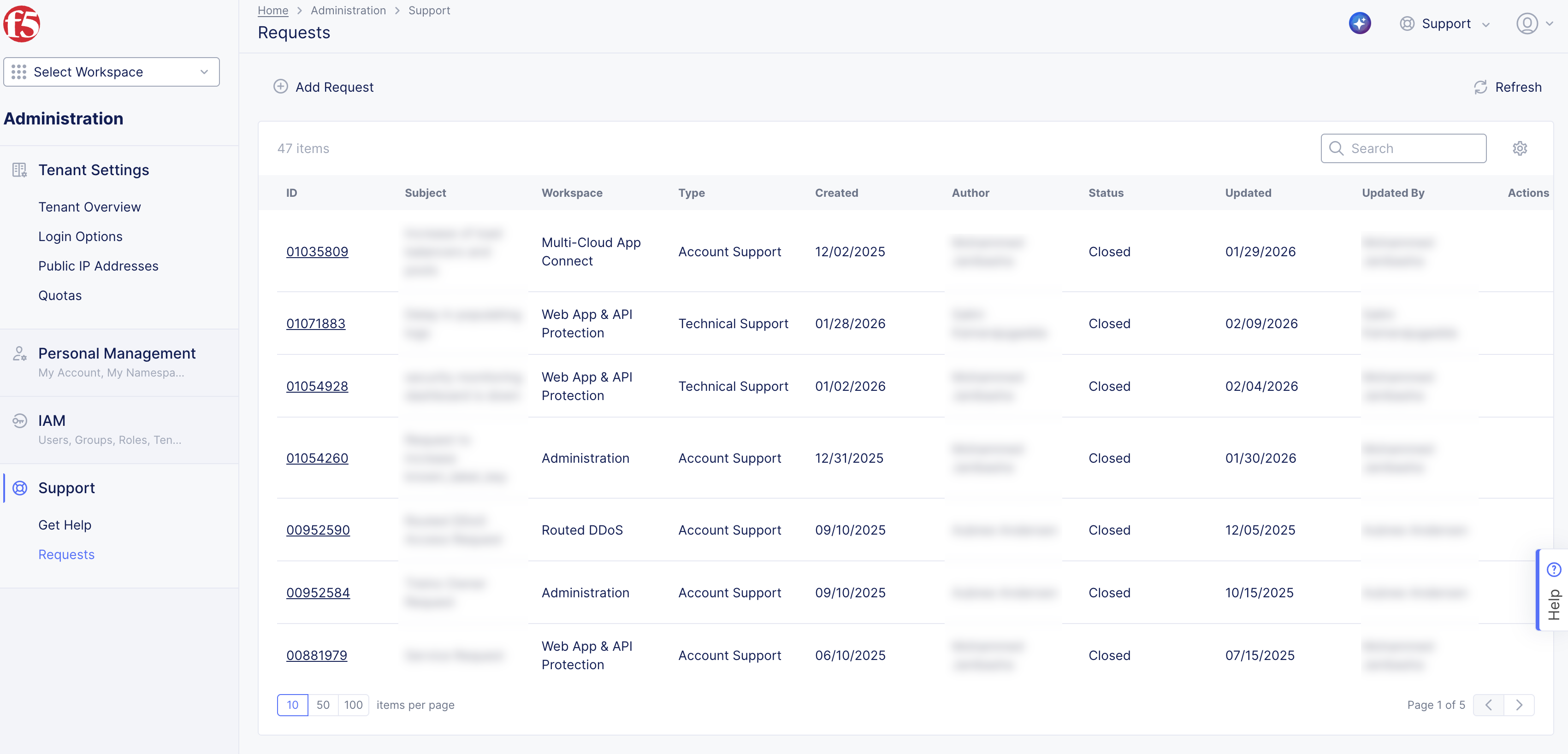Expand the Select Workspace dropdown
The height and width of the screenshot is (754, 1568).
[x=204, y=72]
